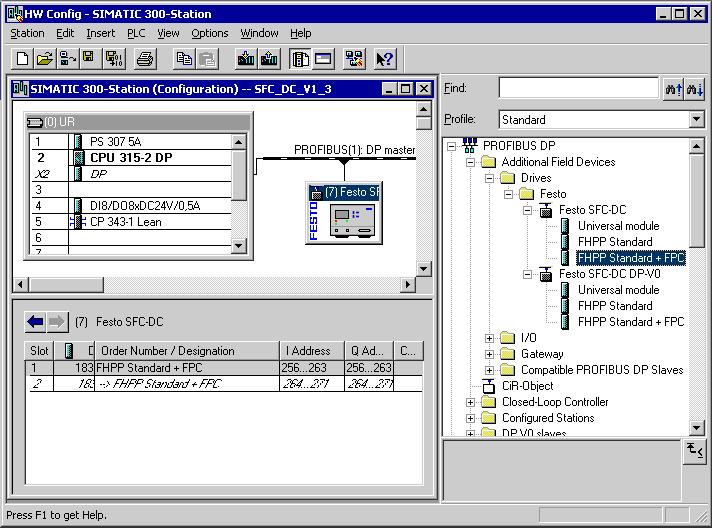The width and height of the screenshot is (712, 528).
Task: Print the configuration using the printer icon
Action: pyautogui.click(x=145, y=59)
